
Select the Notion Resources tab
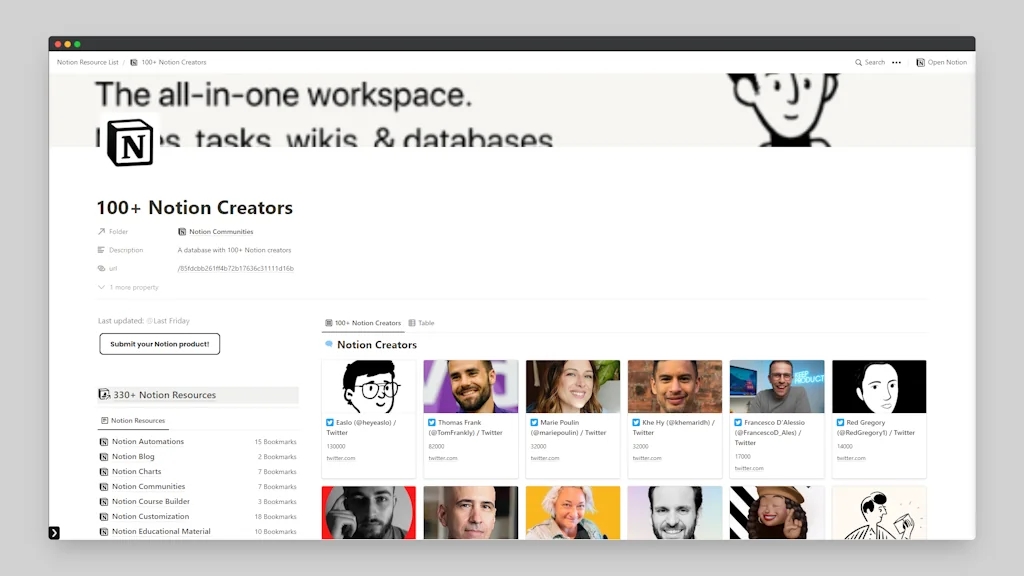[x=132, y=420]
